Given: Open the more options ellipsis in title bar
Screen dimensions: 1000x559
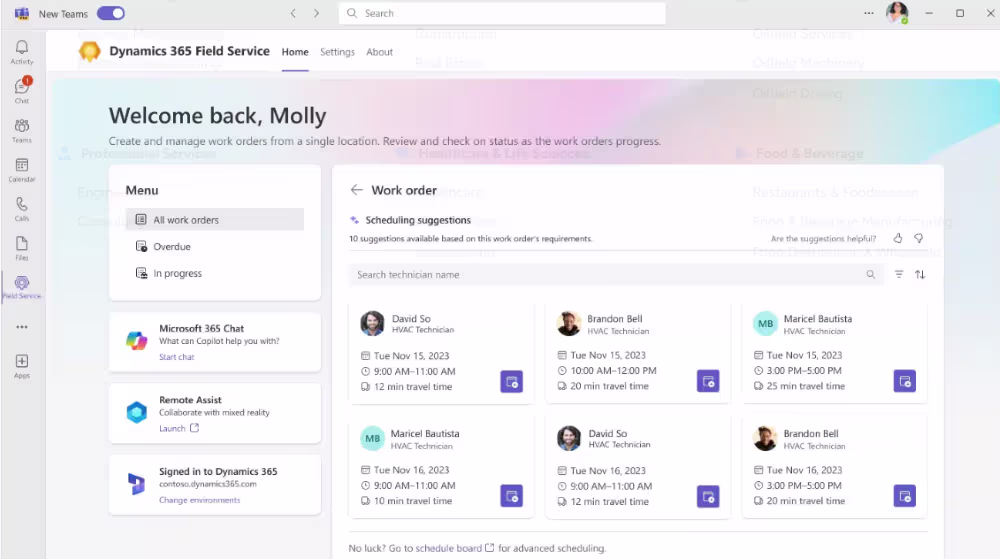Looking at the screenshot, I should pos(868,13).
